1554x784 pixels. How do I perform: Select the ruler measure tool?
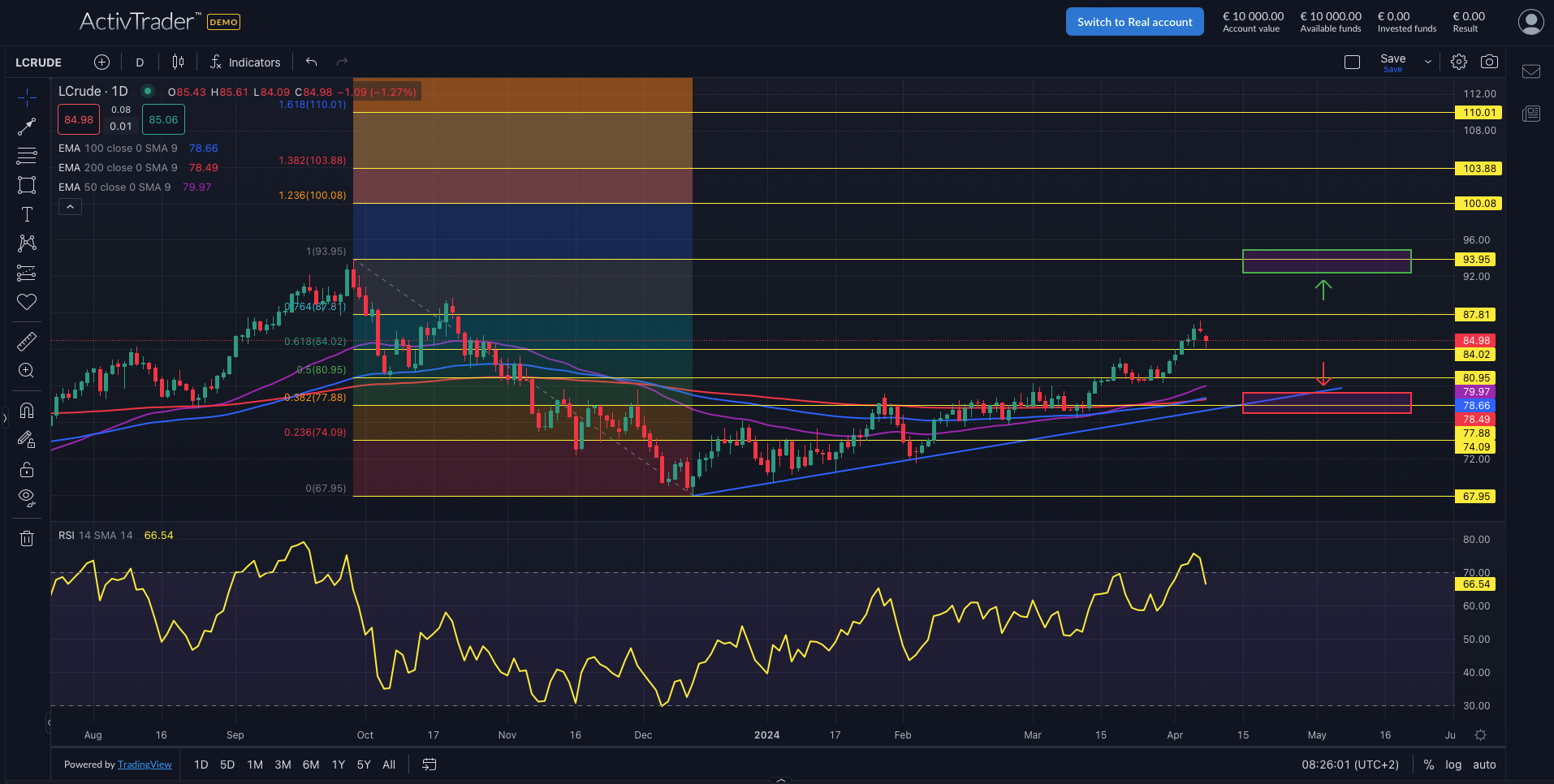point(27,341)
